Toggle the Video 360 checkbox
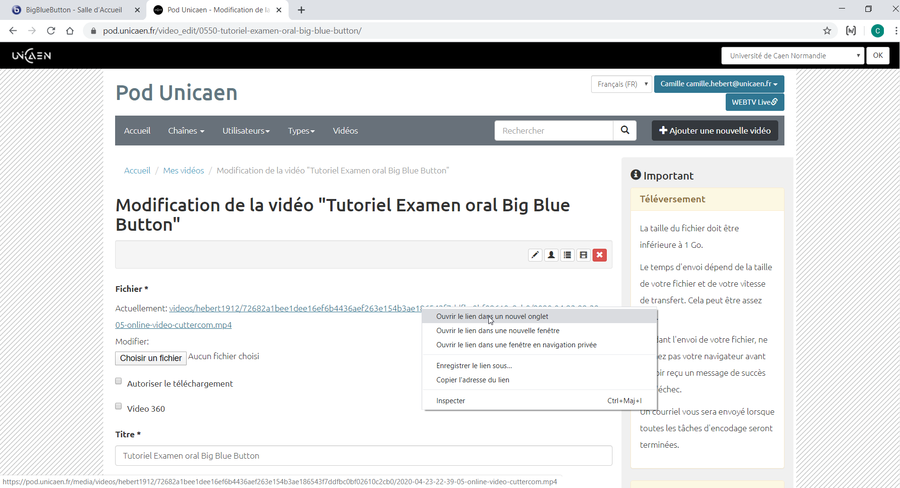This screenshot has width=900, height=488. [119, 406]
